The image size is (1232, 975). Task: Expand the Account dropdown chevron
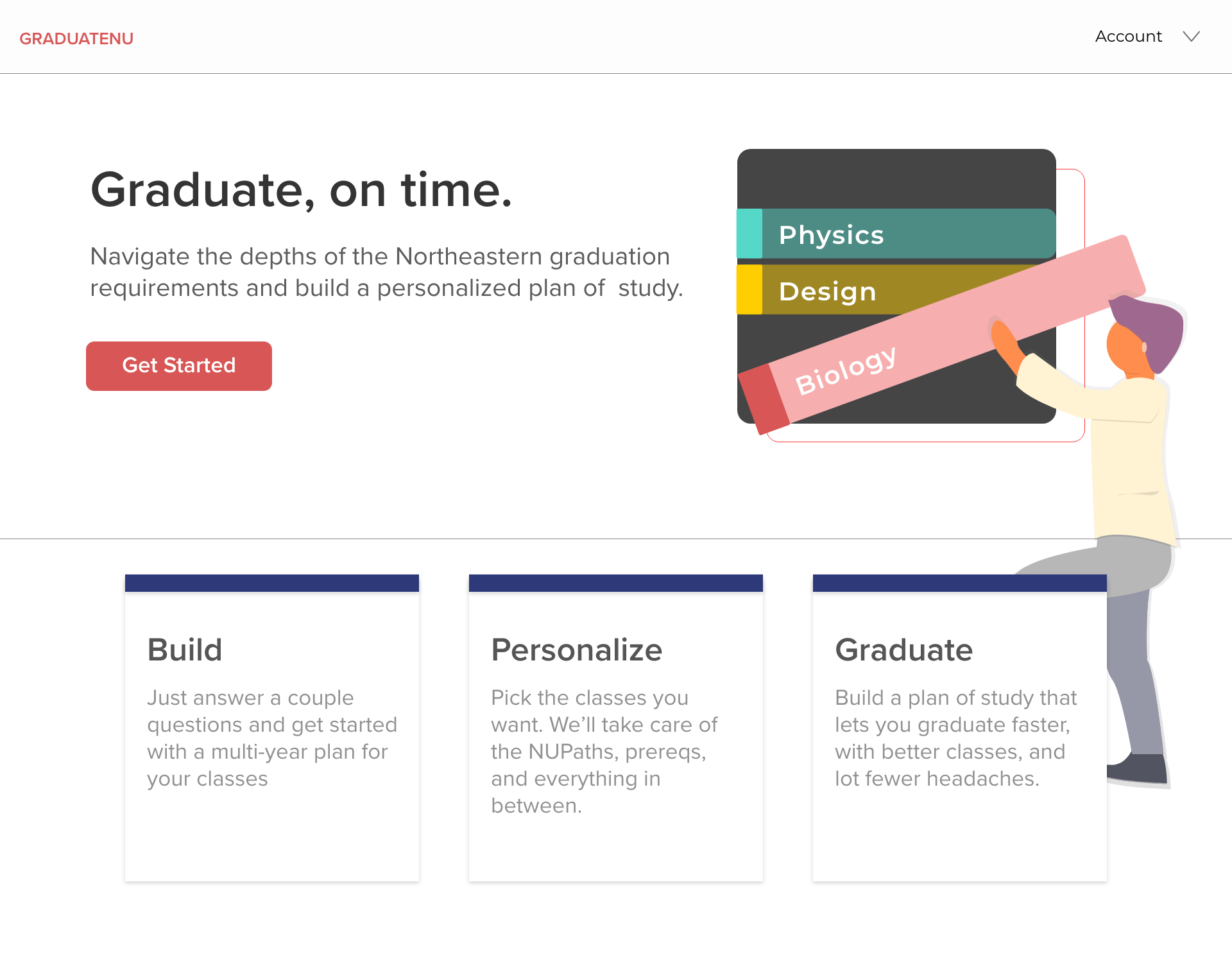1192,37
